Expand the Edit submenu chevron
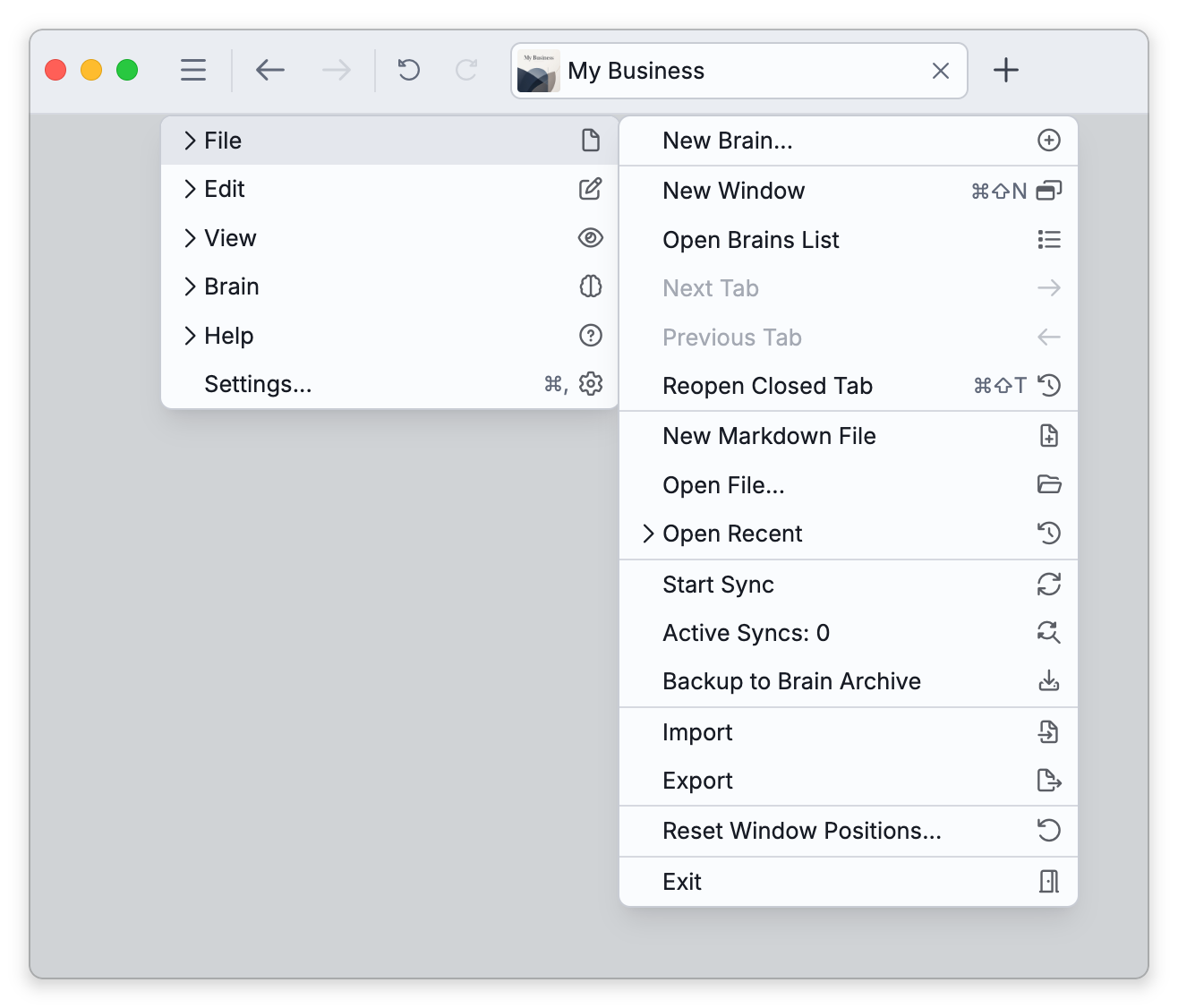The image size is (1178, 1008). coord(190,189)
